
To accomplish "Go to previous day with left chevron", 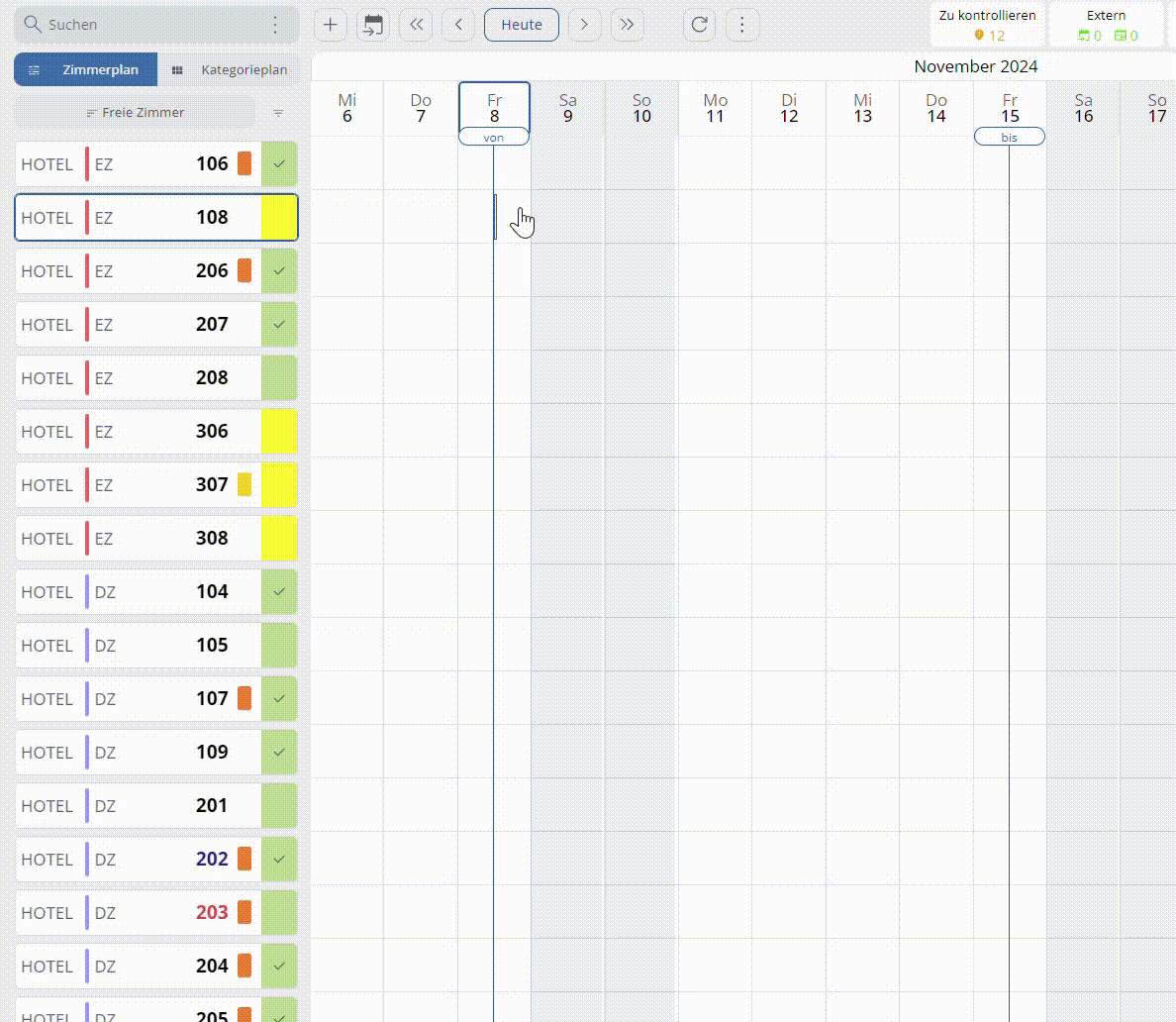I will tap(458, 25).
